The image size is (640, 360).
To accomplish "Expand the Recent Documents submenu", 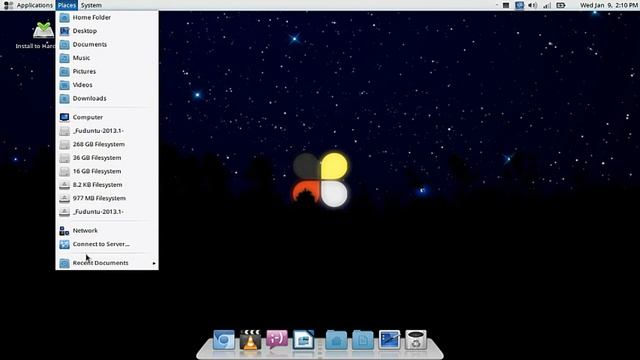I will [x=107, y=263].
